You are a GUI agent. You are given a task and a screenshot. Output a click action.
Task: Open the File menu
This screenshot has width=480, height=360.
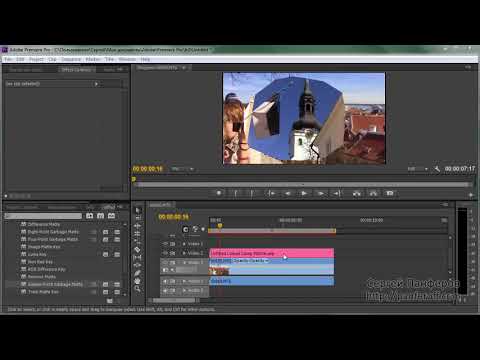[x=8, y=59]
